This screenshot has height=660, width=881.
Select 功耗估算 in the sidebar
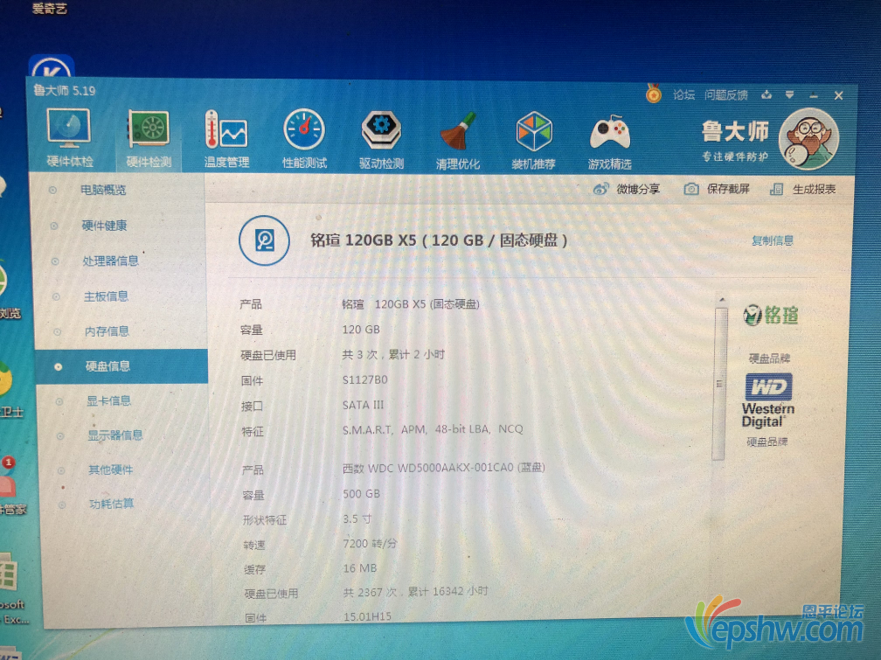click(x=112, y=504)
